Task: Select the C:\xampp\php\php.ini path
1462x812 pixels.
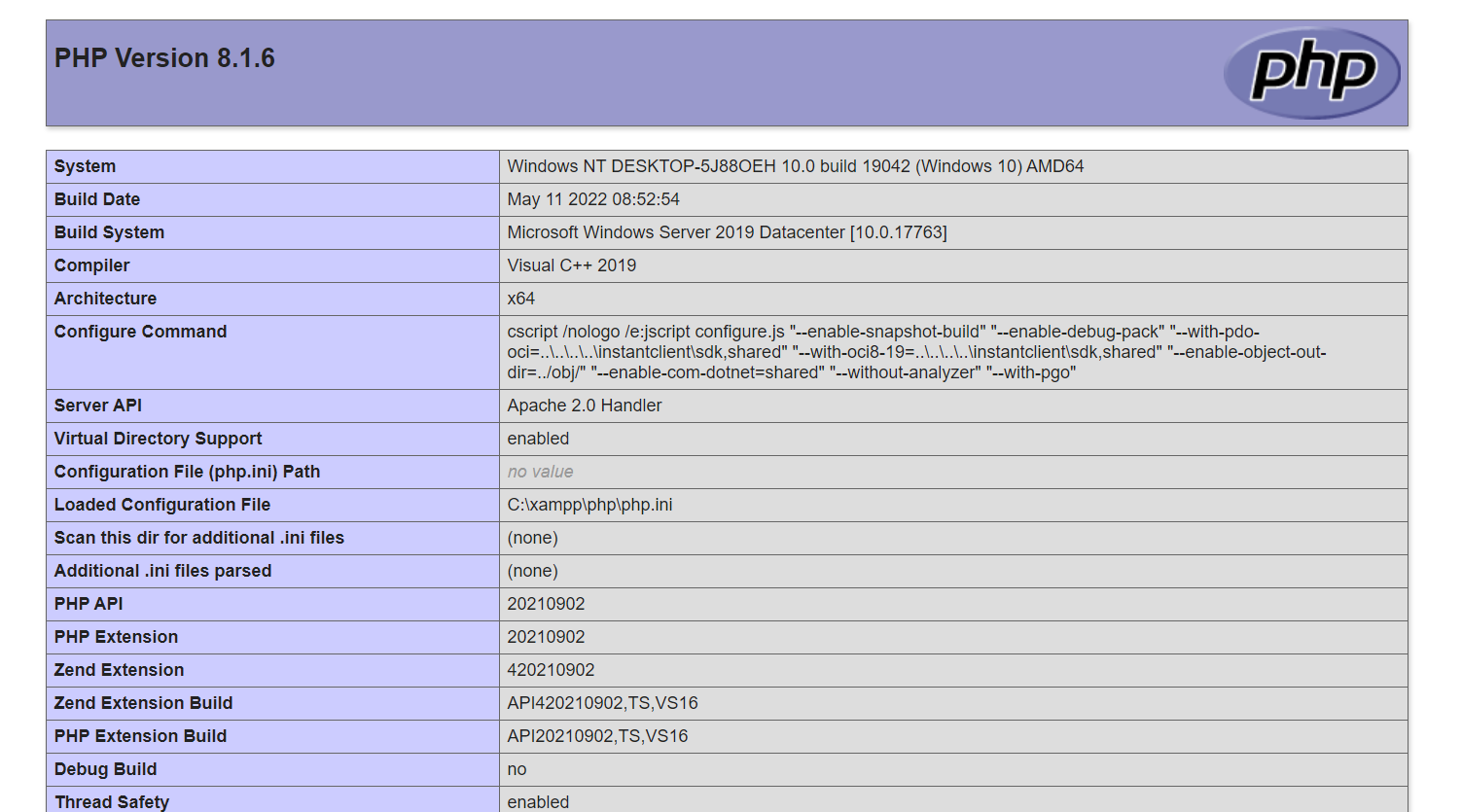Action: click(x=589, y=505)
